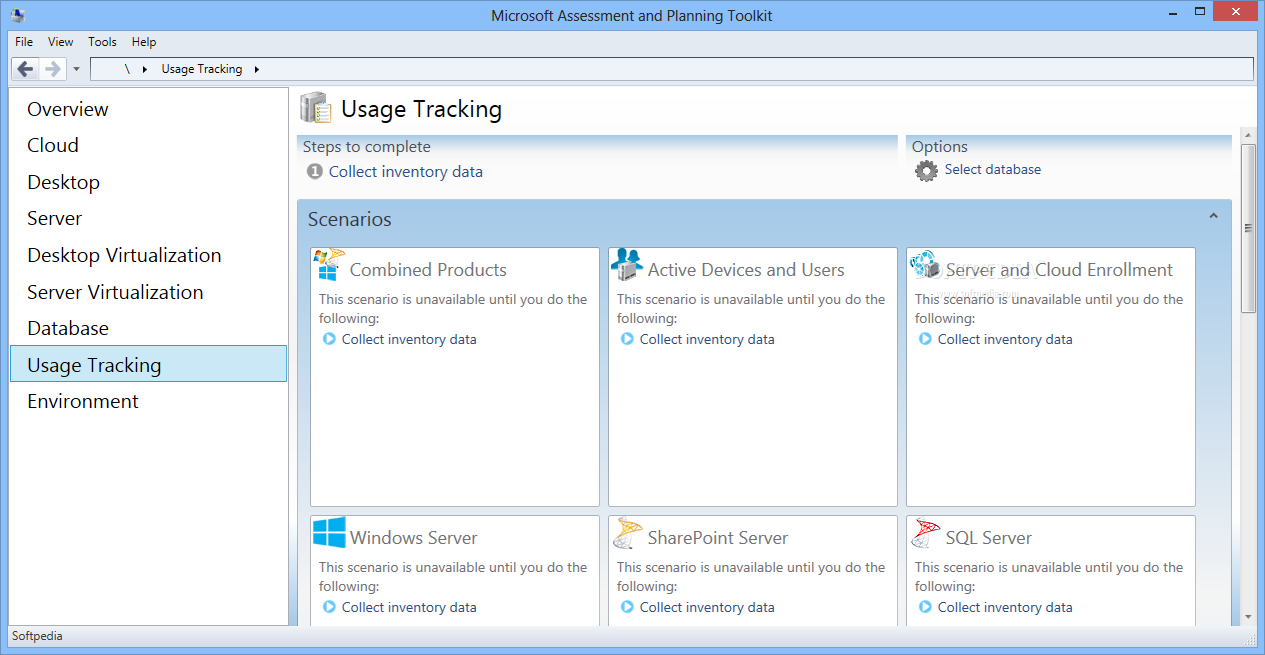Click the Windows Server card title
Image resolution: width=1265 pixels, height=655 pixels.
pyautogui.click(x=414, y=538)
